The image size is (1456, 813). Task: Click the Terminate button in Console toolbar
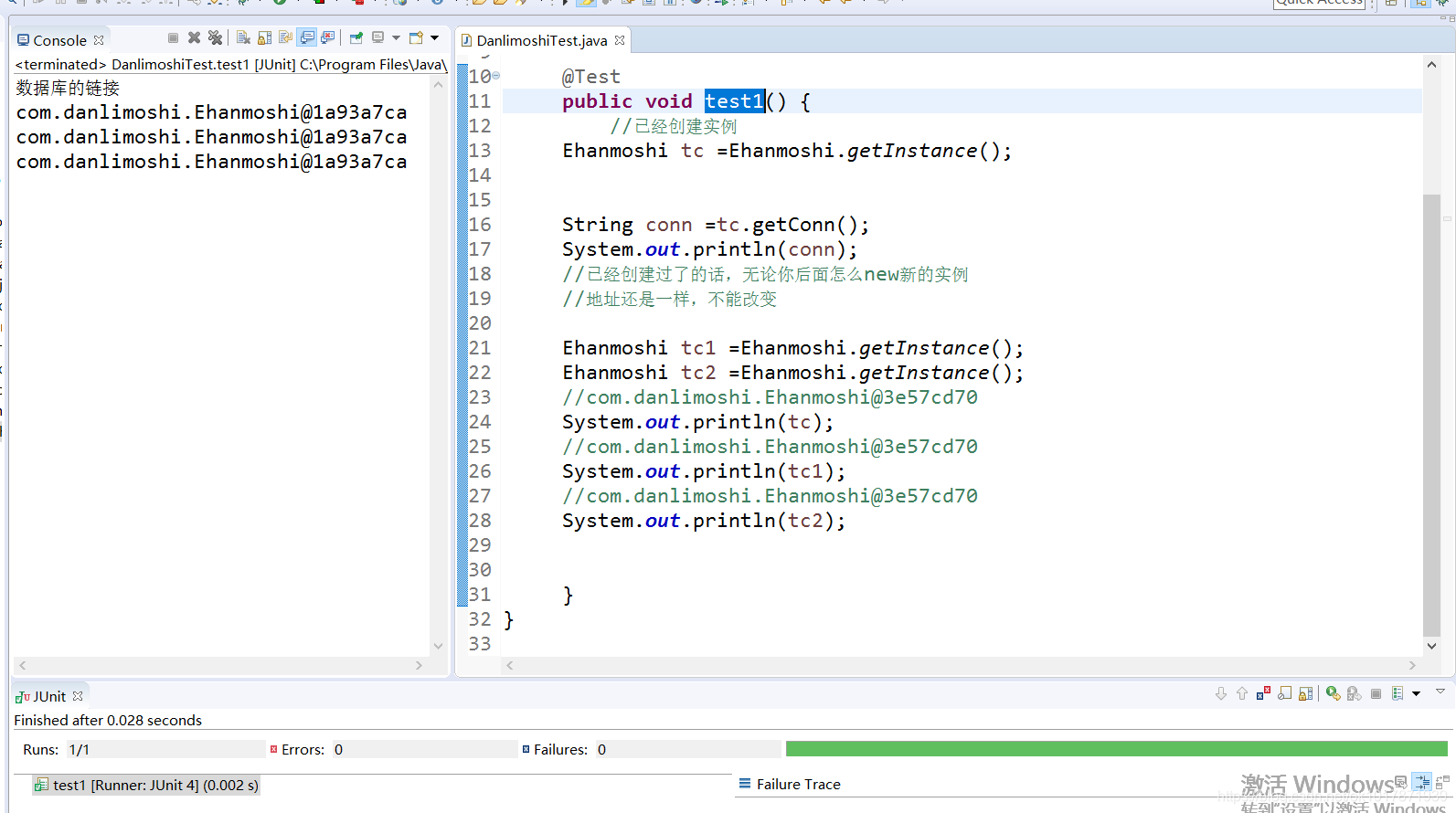(x=173, y=37)
